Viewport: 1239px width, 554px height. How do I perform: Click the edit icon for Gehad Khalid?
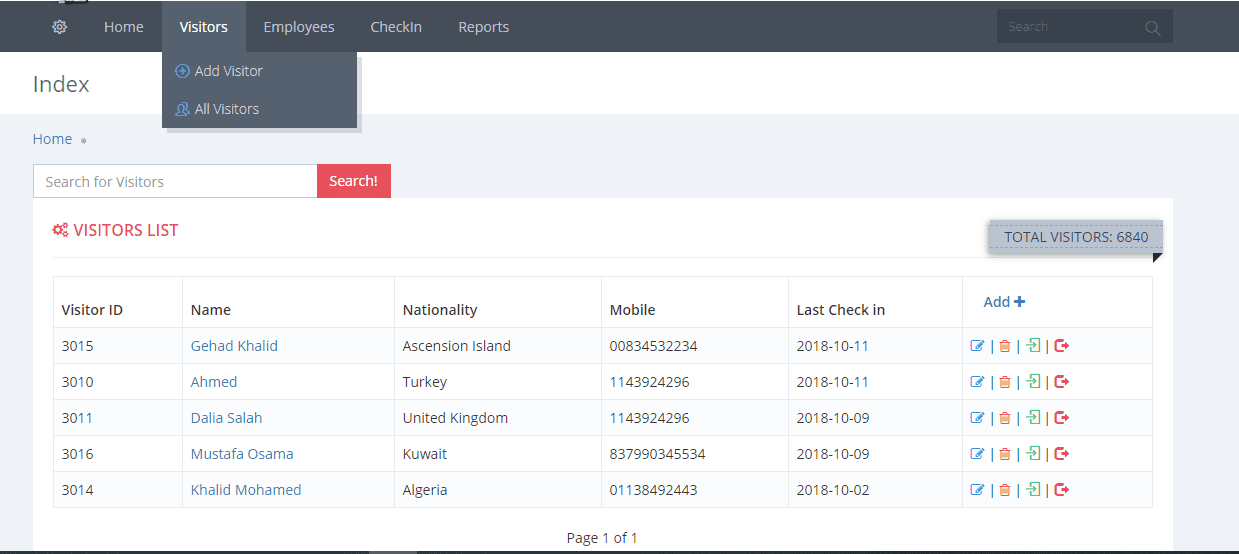pyautogui.click(x=977, y=346)
